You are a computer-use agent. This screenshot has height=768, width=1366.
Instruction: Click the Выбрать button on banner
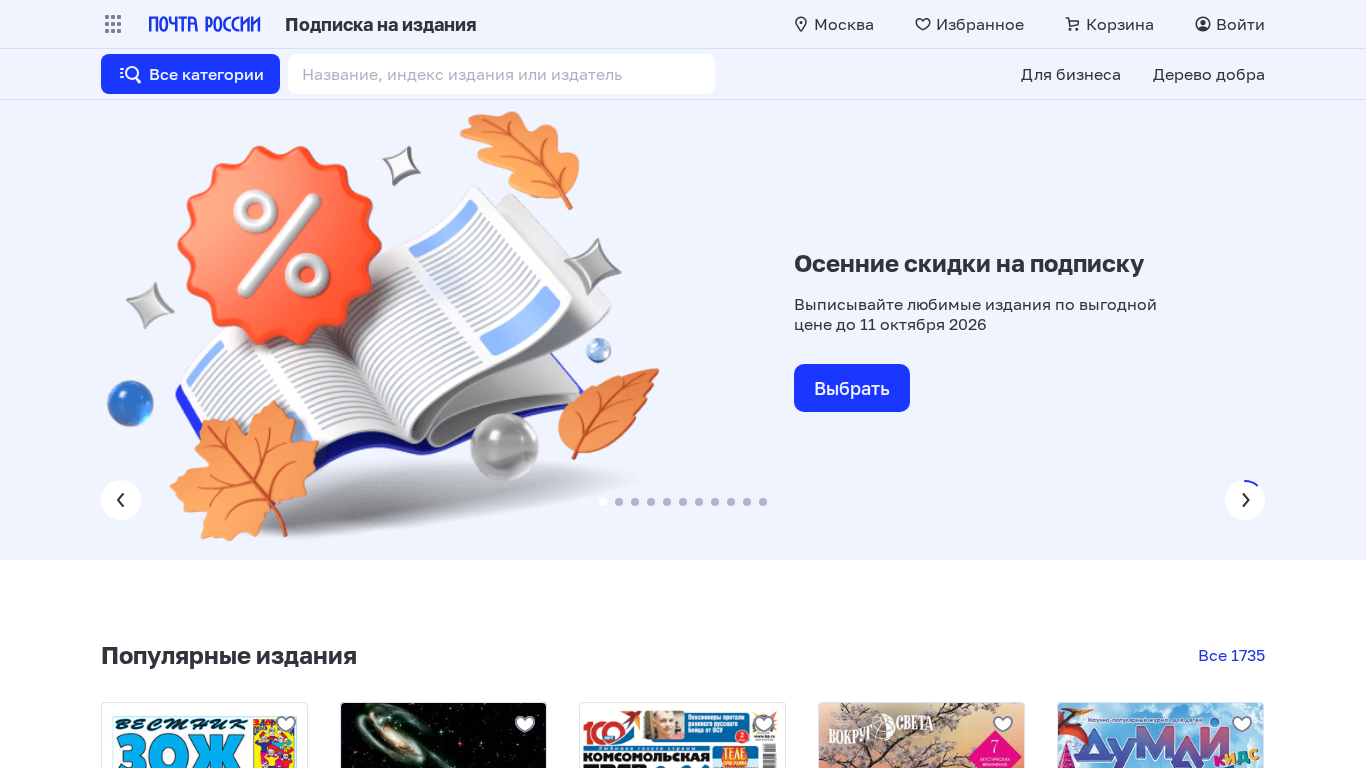click(852, 388)
